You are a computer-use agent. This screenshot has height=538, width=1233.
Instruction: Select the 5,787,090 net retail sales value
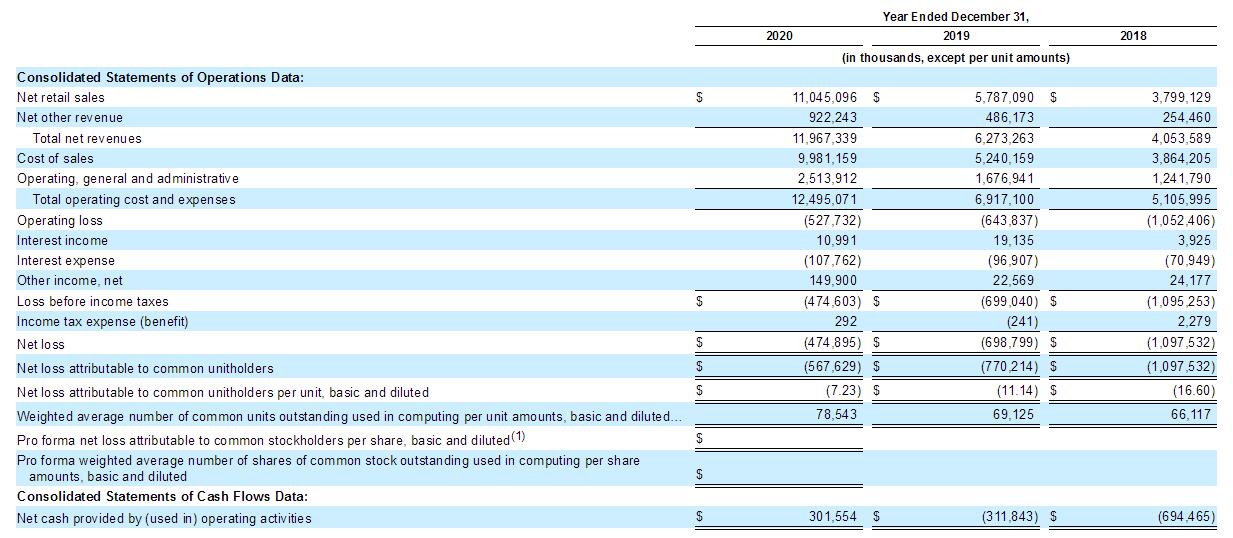click(1005, 98)
